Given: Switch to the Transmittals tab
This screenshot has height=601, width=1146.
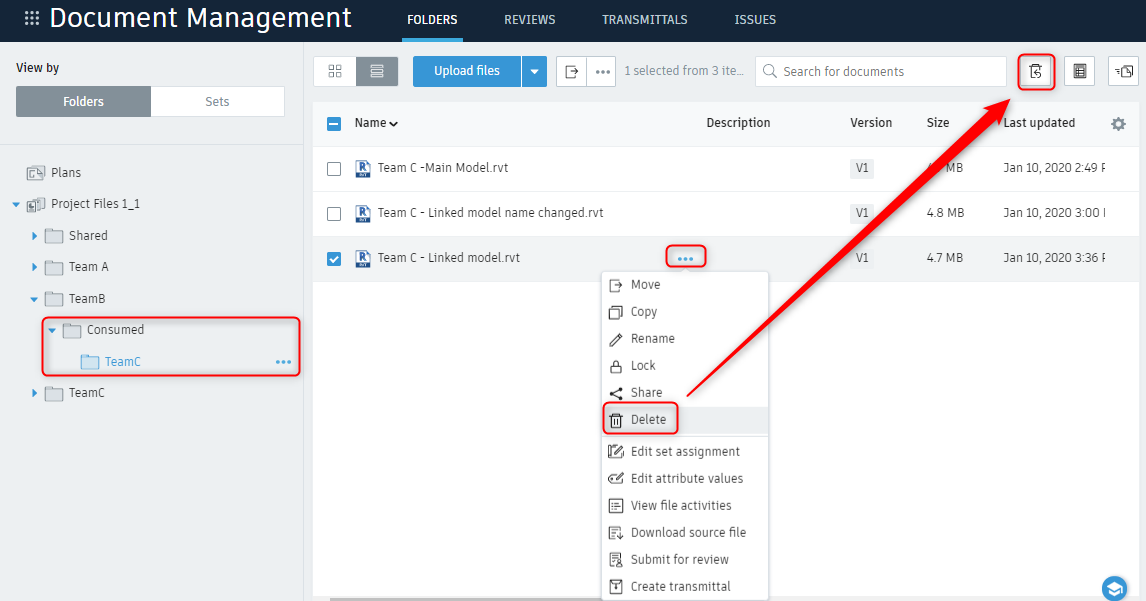Looking at the screenshot, I should click(644, 19).
